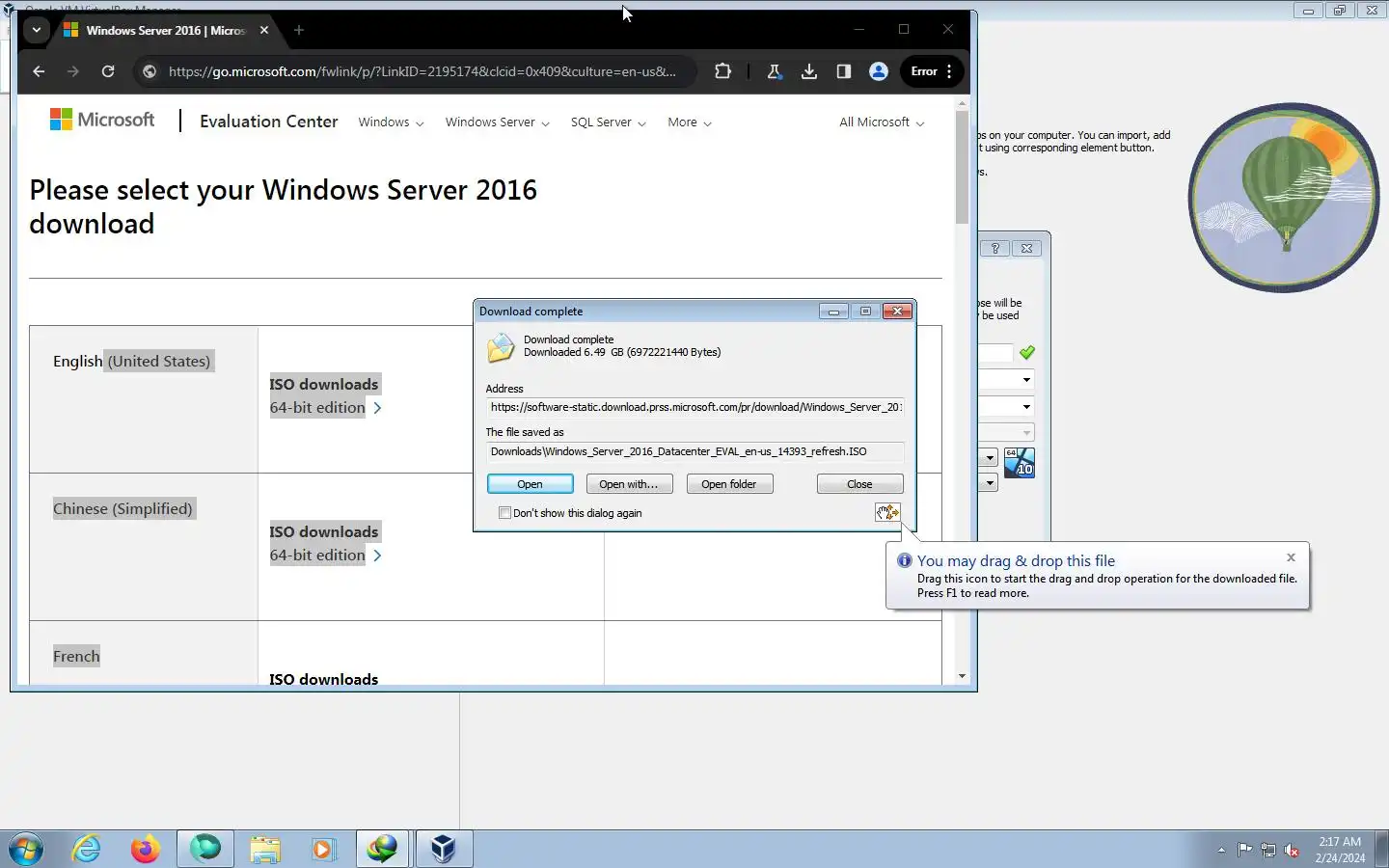Open the Windows Start menu
The height and width of the screenshot is (868, 1389).
[x=26, y=849]
